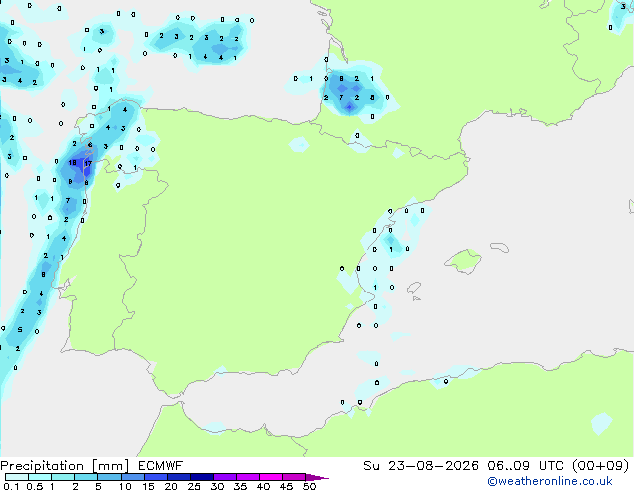Viewport: 634px width, 490px height.
Task: Click the Menorca island outline
Action: tap(499, 247)
